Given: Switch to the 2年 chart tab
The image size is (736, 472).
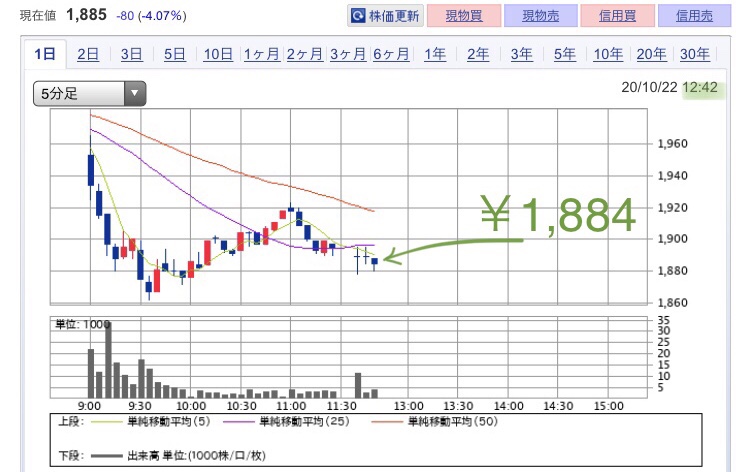Looking at the screenshot, I should (478, 54).
